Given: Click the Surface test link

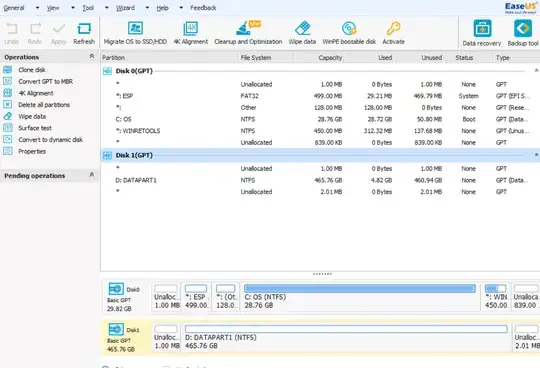Looking at the screenshot, I should tap(35, 128).
